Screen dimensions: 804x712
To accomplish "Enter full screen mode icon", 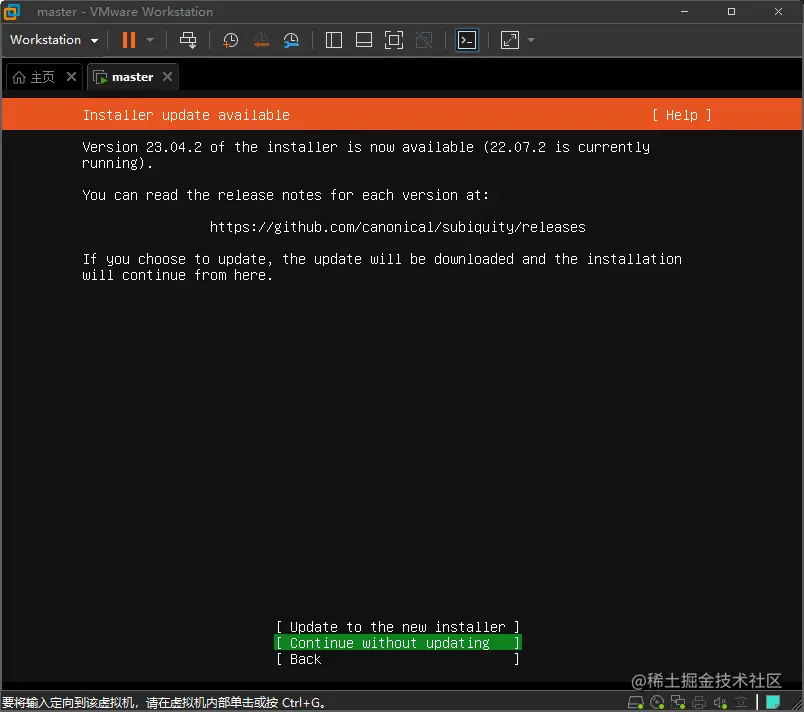I will point(394,40).
